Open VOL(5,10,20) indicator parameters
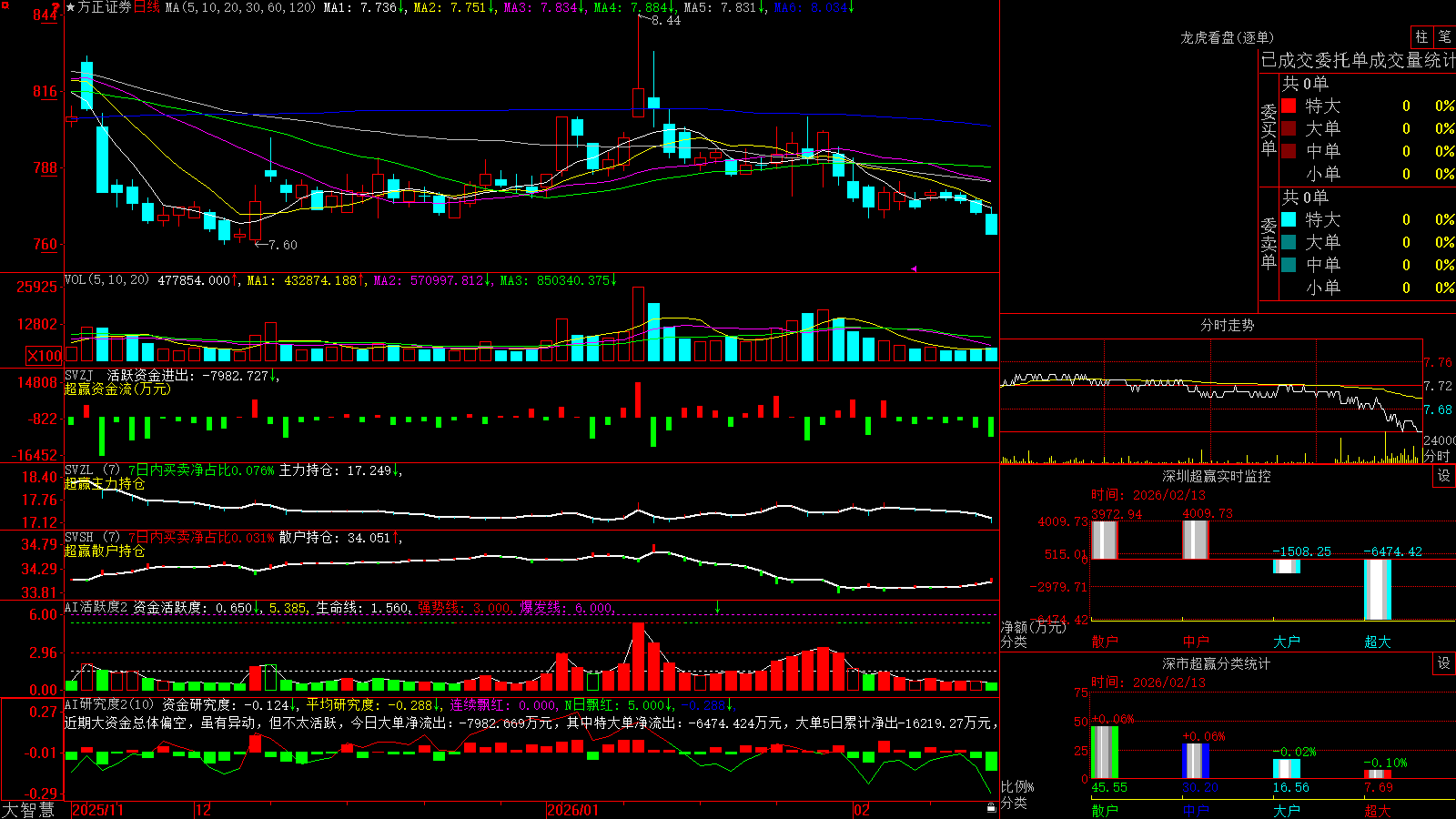 [x=106, y=280]
